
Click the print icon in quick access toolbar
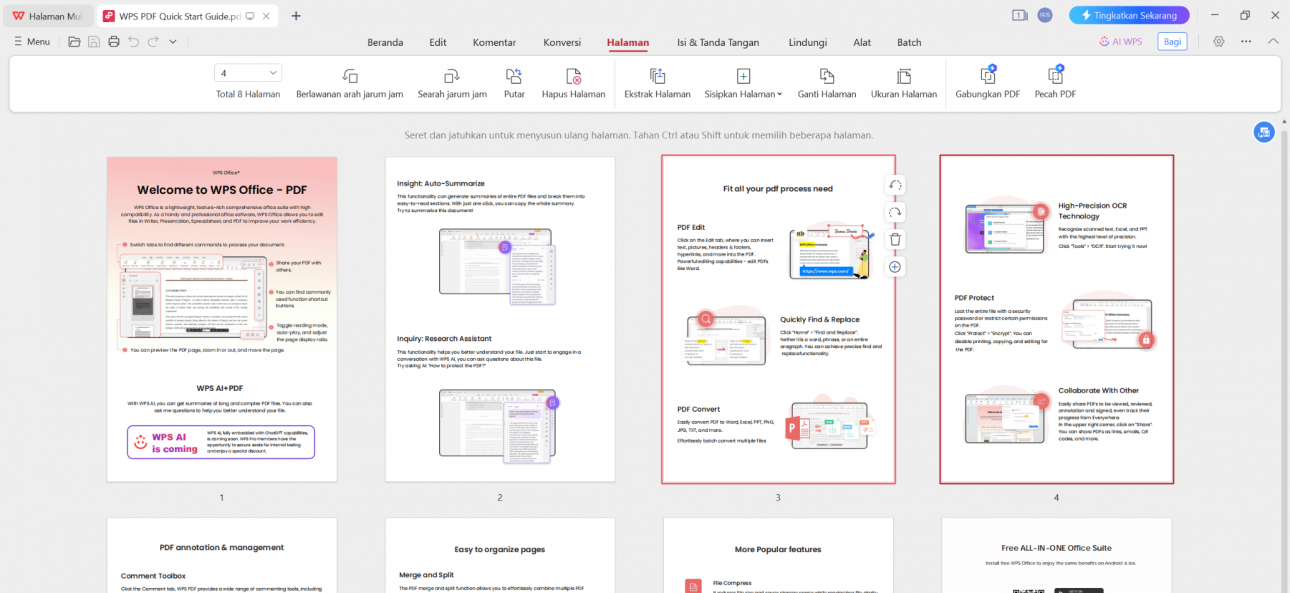pyautogui.click(x=113, y=41)
